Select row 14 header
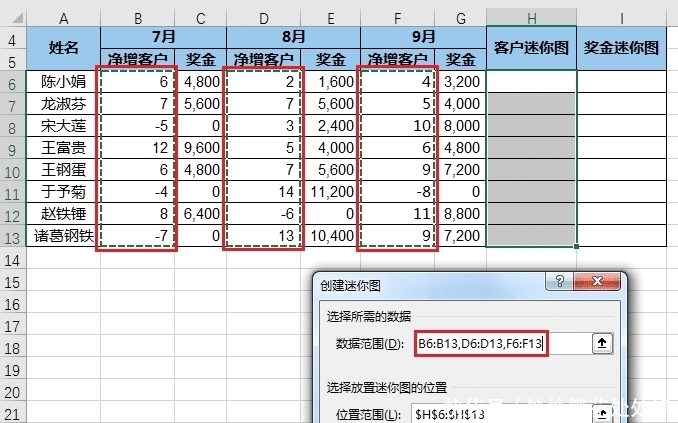 coord(13,260)
